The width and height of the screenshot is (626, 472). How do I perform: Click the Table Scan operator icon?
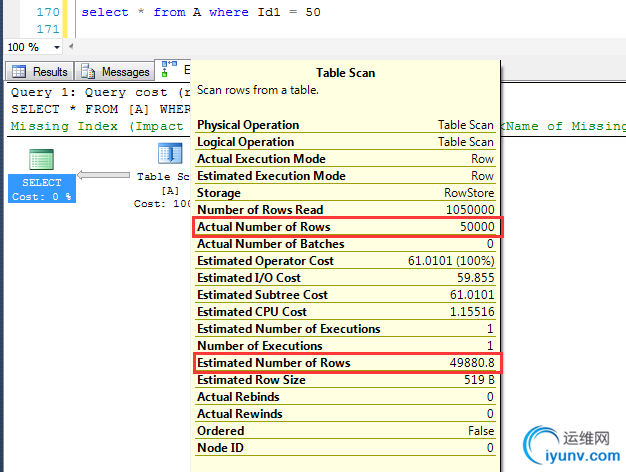click(170, 153)
